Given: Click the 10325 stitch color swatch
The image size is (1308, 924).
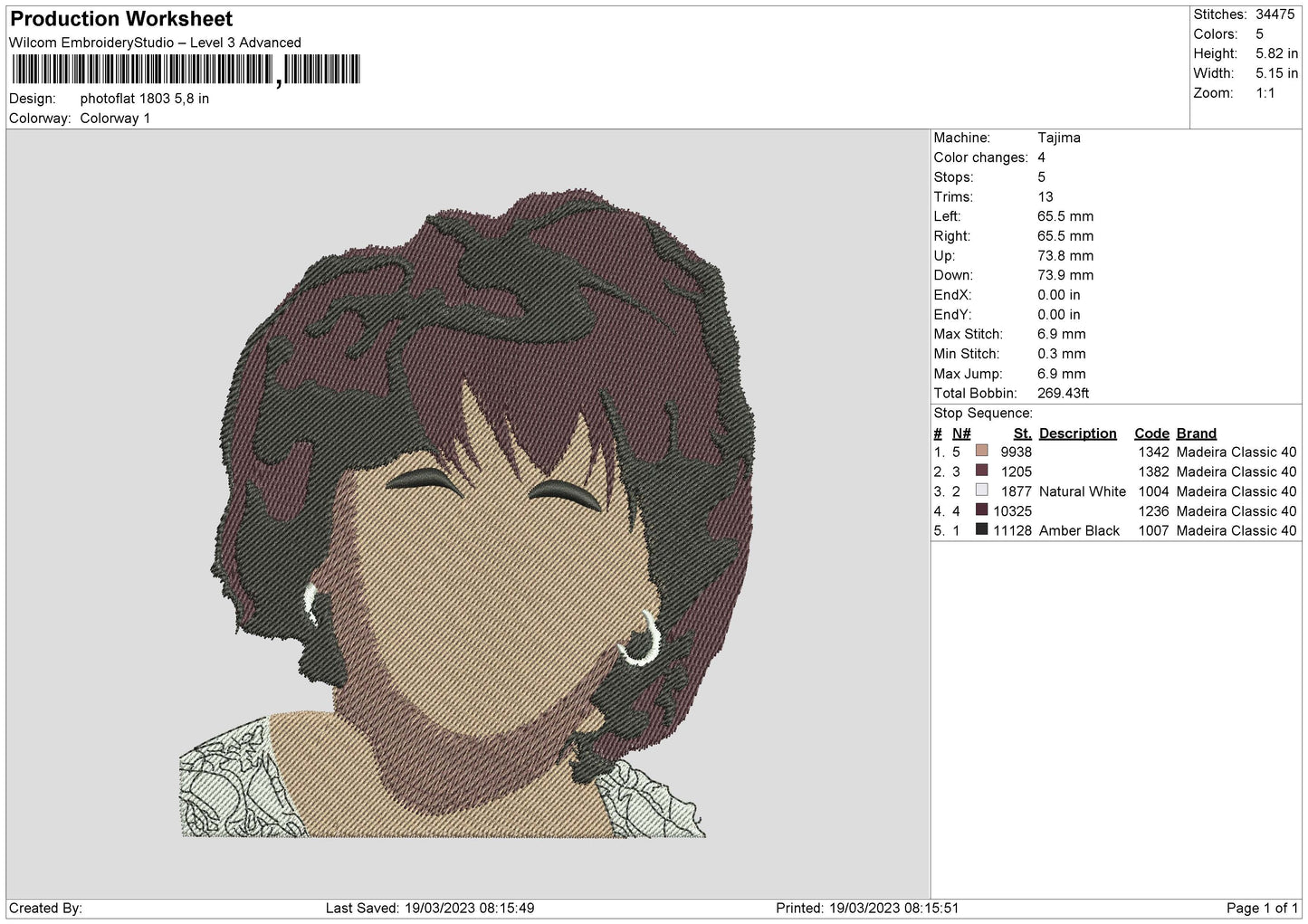Looking at the screenshot, I should (981, 510).
